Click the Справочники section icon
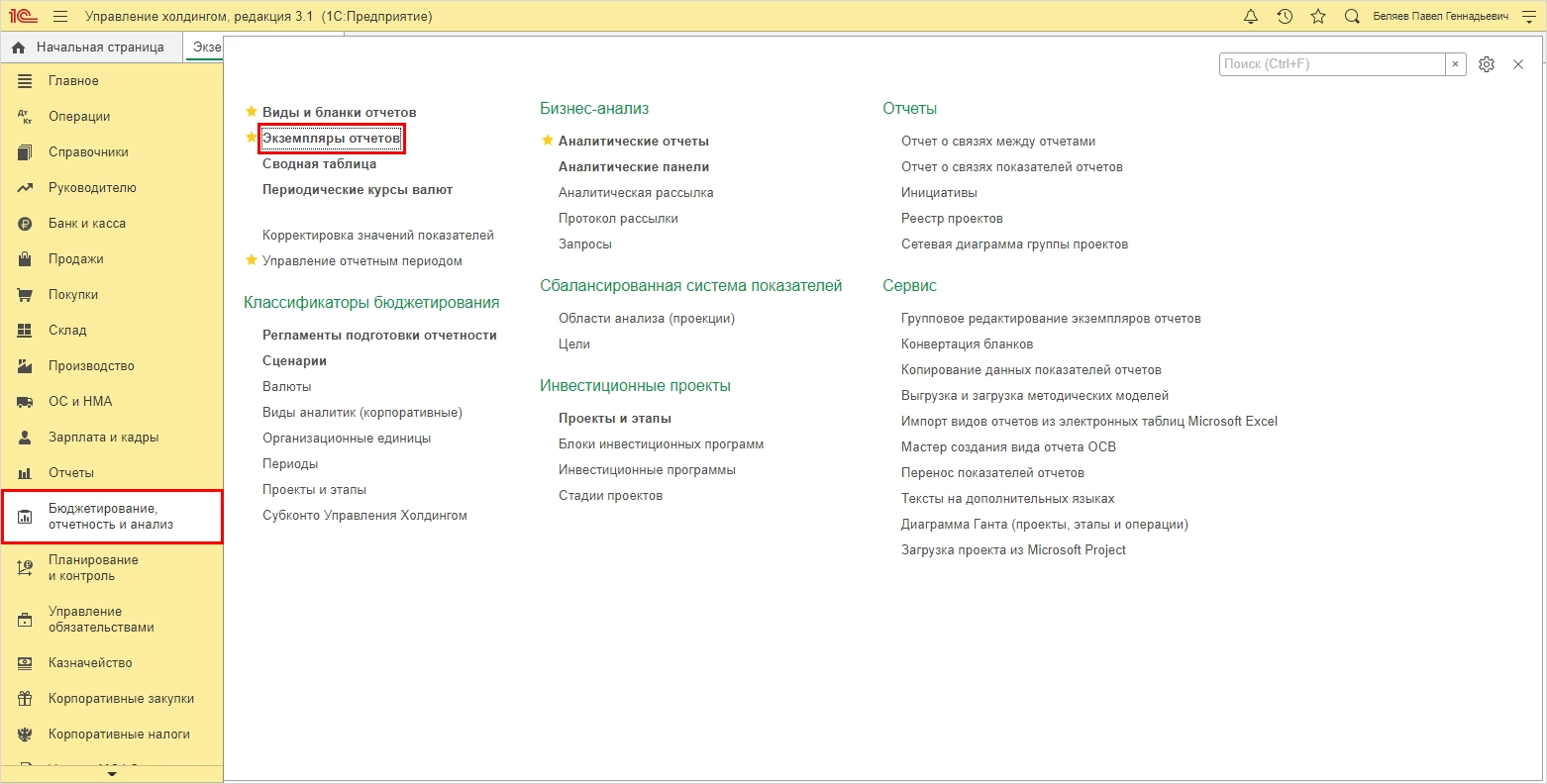 pos(26,152)
